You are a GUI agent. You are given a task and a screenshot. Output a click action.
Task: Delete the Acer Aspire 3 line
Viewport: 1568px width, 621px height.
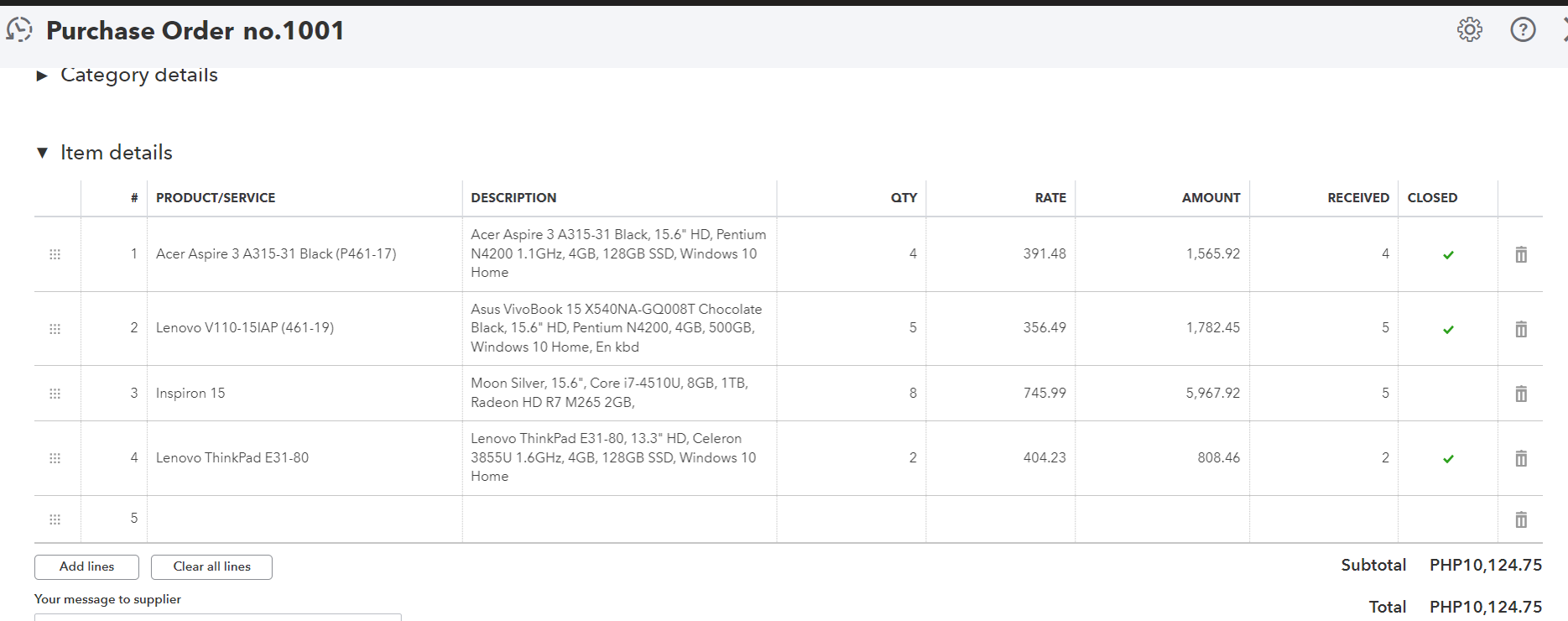[x=1520, y=254]
